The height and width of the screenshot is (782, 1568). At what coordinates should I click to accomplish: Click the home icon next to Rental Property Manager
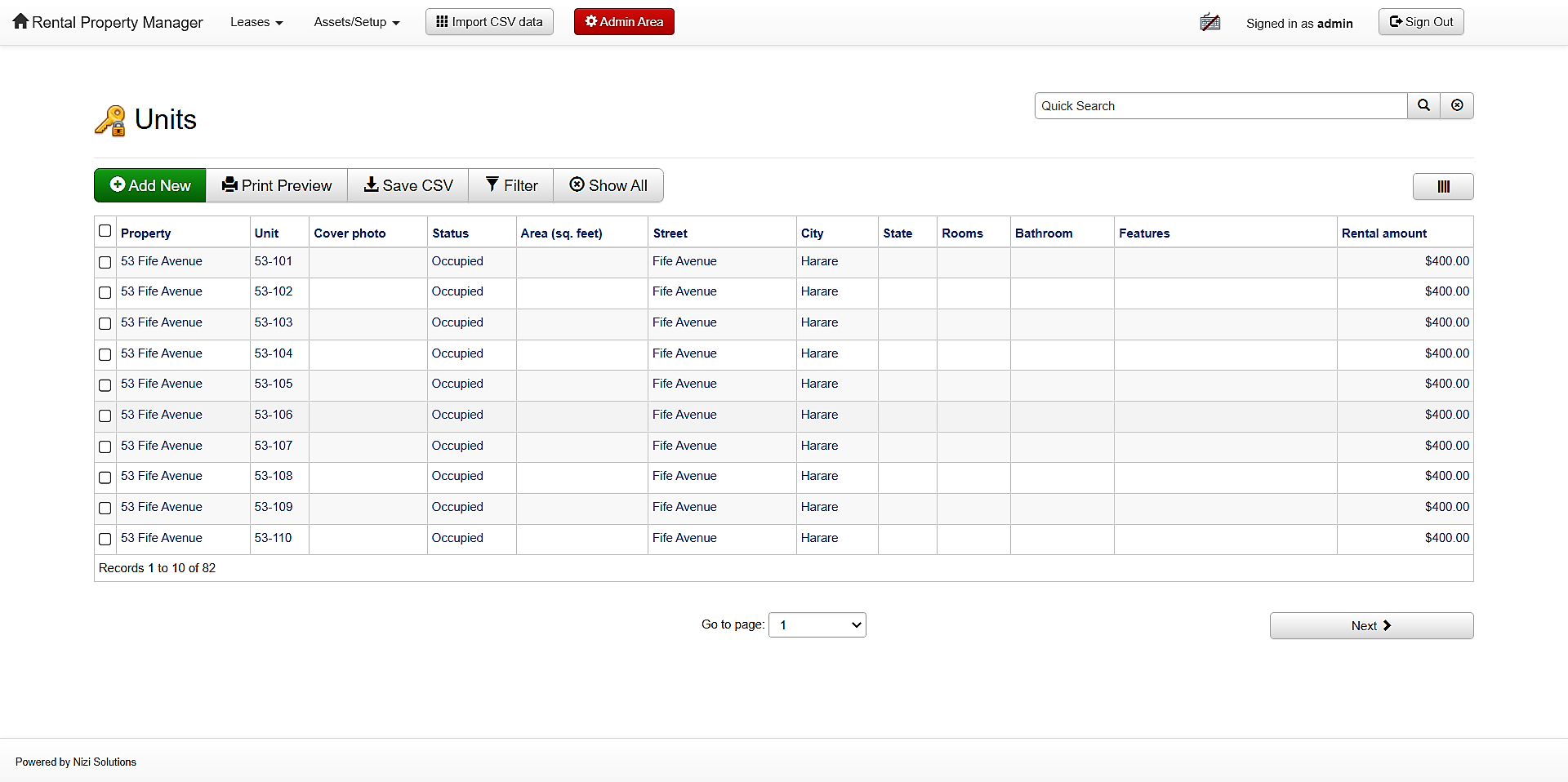click(20, 22)
